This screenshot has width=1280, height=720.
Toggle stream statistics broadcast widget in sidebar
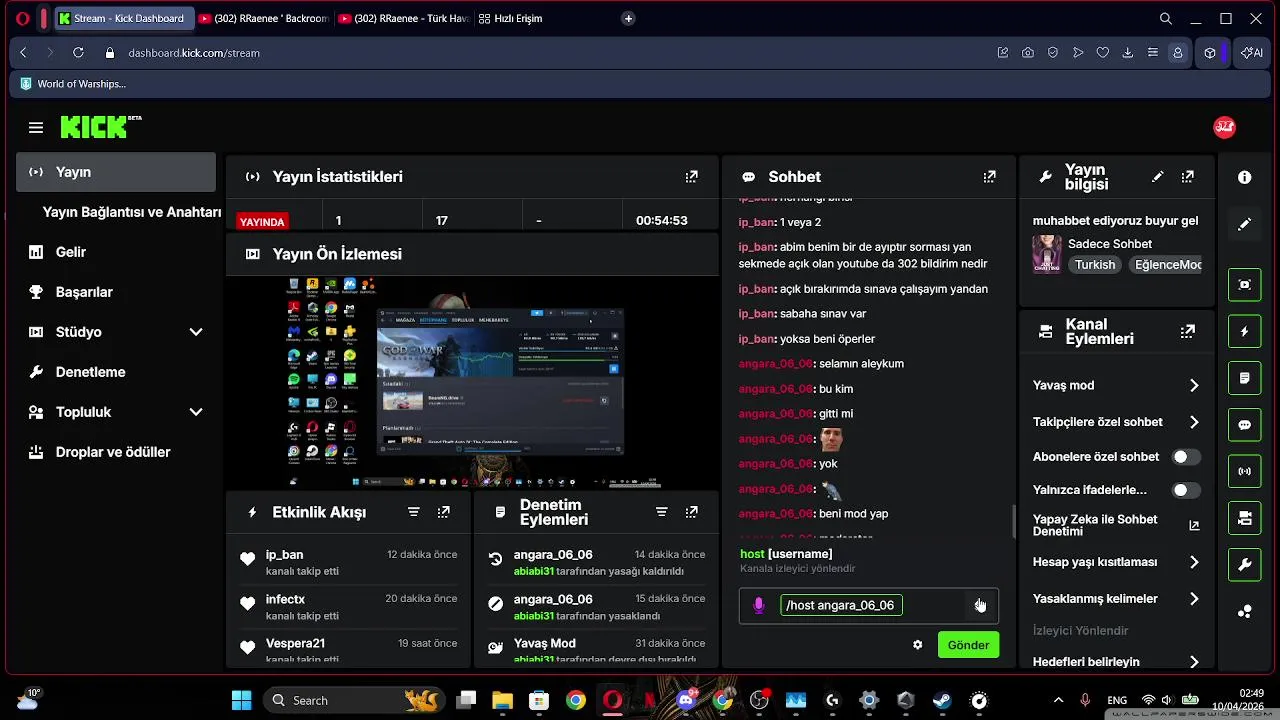1244,471
